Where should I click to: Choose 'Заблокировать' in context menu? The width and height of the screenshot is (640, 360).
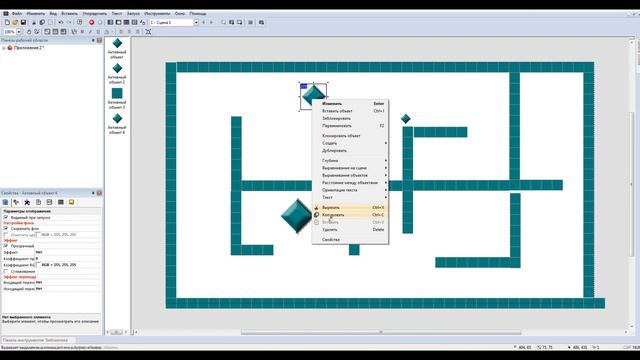pos(350,118)
